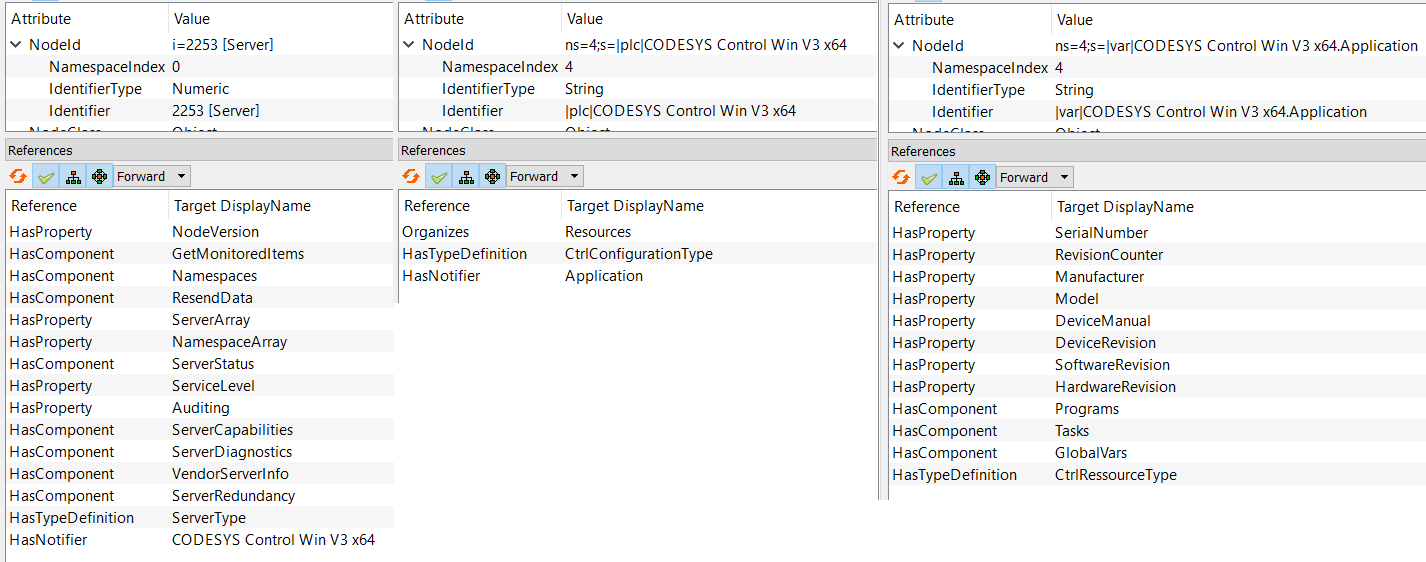Toggle hierarchical references icon in middle panel

tap(465, 176)
